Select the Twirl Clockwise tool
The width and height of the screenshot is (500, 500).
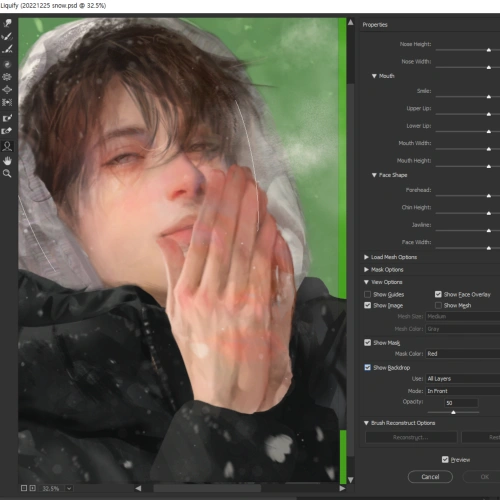tap(7, 64)
